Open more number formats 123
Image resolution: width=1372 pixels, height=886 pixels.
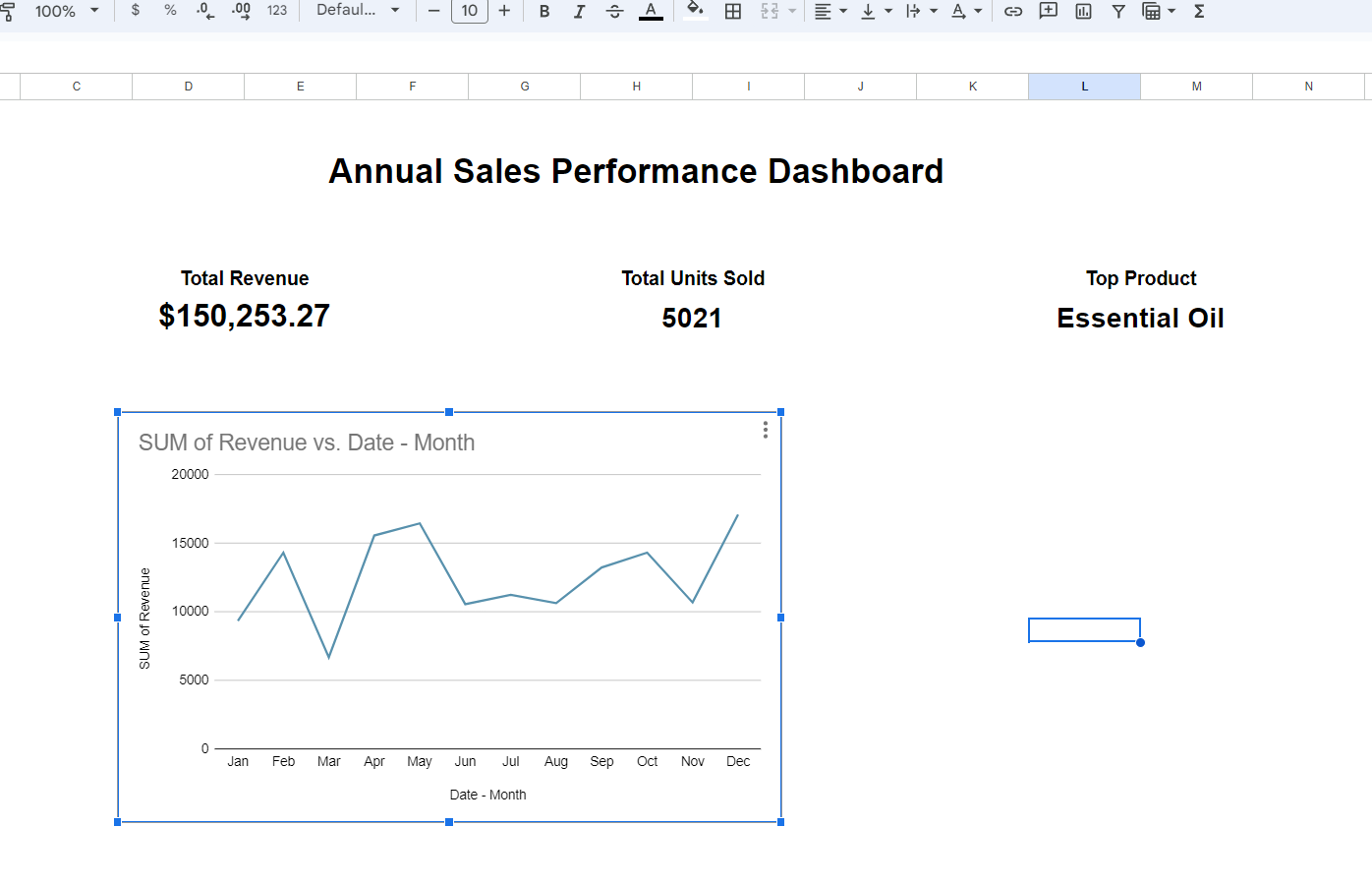pos(277,11)
